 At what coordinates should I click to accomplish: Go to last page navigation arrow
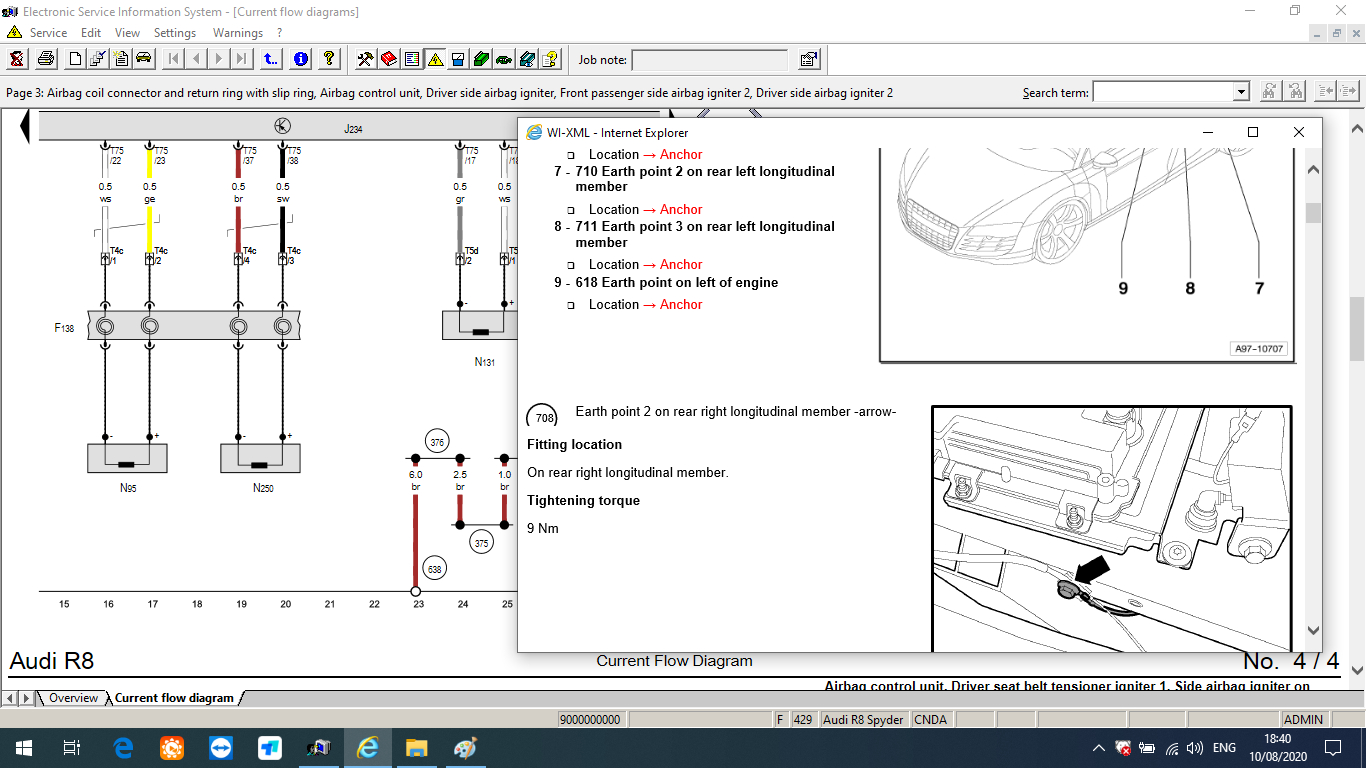point(242,59)
